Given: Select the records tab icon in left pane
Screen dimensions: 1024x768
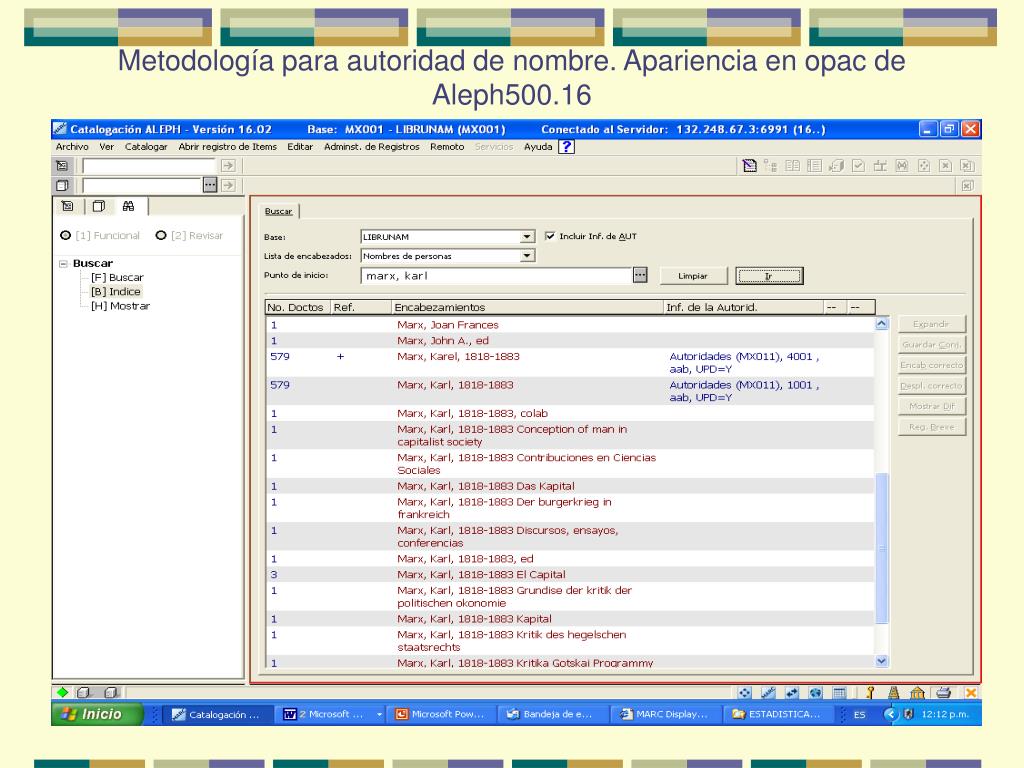Looking at the screenshot, I should tap(67, 206).
